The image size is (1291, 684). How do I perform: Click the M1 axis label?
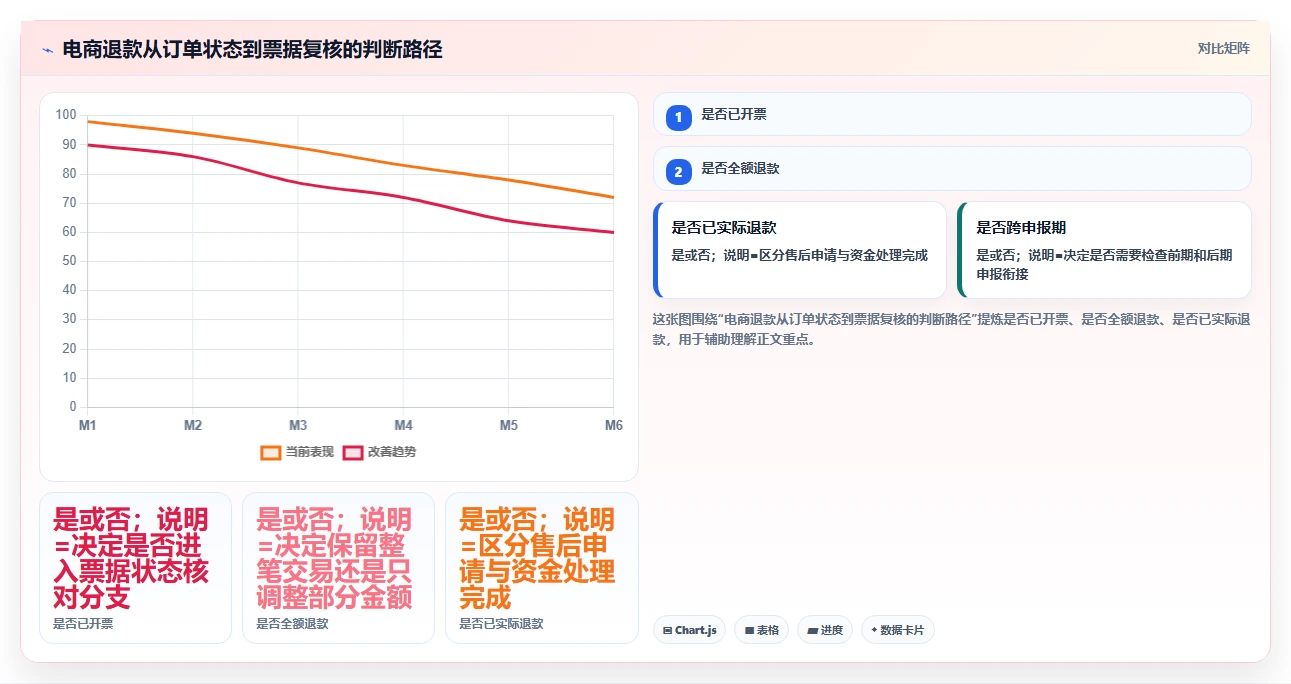(88, 425)
